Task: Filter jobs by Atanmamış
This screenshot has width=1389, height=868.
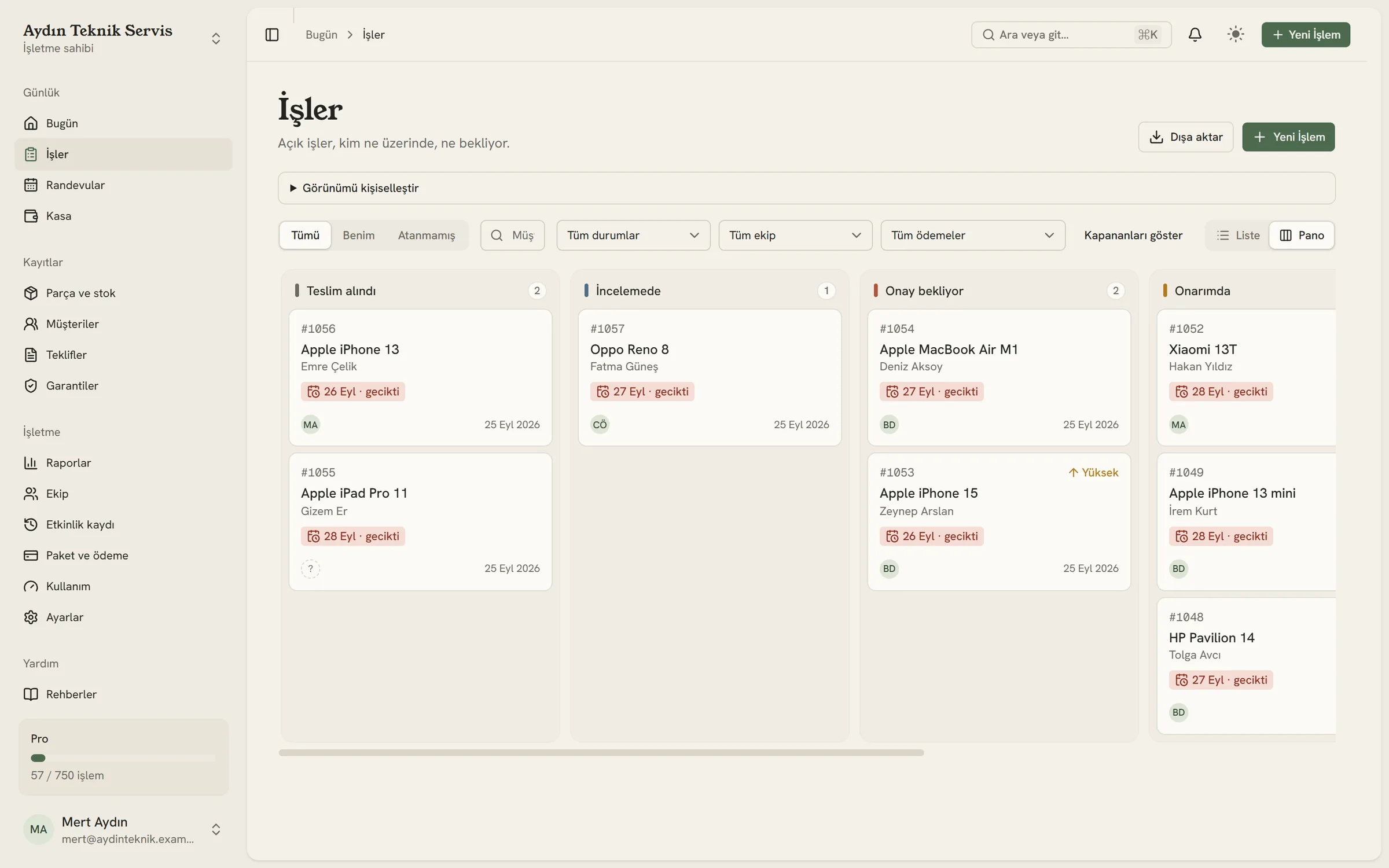Action: pos(427,236)
